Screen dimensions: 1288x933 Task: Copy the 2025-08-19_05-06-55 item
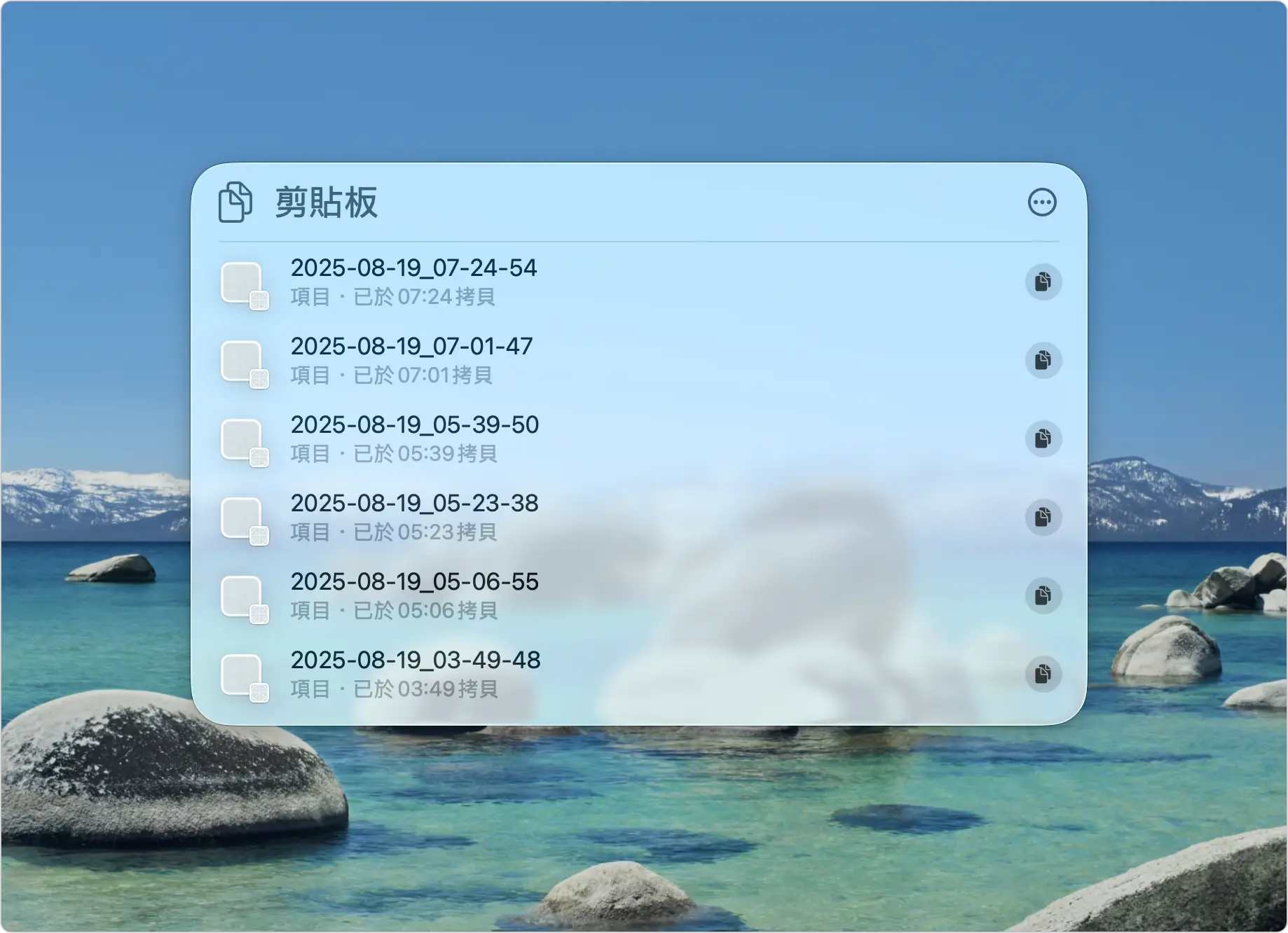coord(1043,595)
